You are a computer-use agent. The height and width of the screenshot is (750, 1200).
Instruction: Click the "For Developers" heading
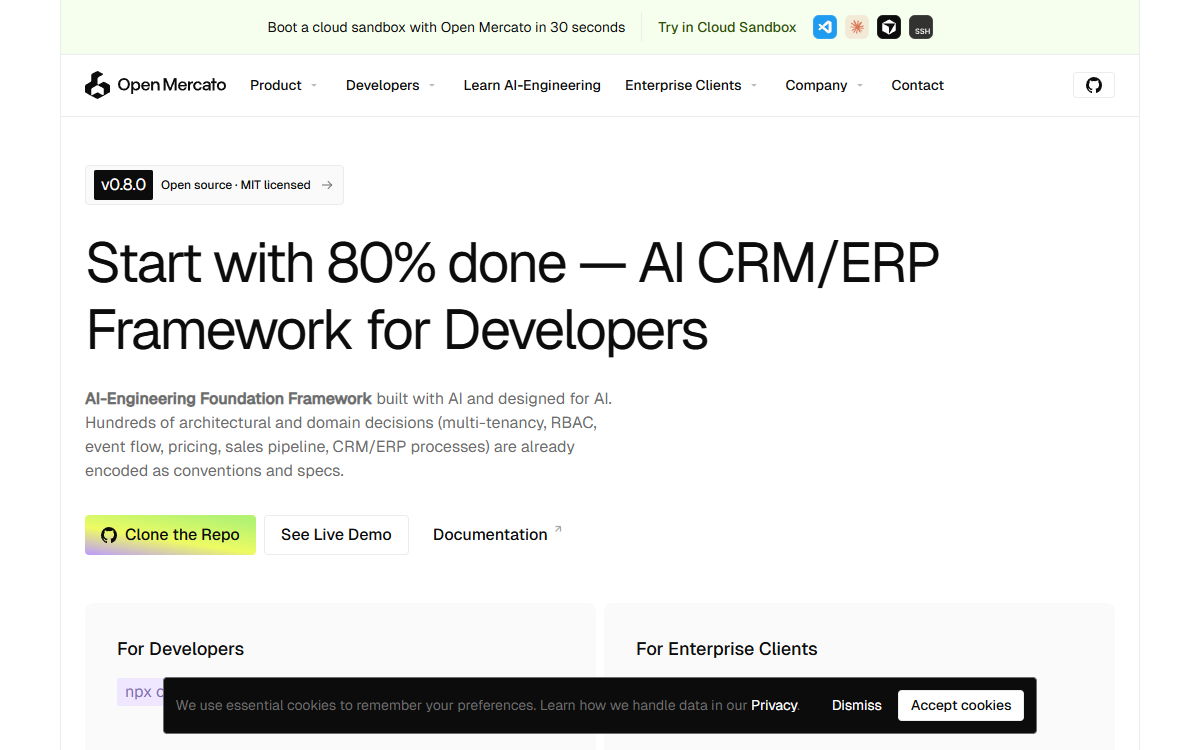180,649
